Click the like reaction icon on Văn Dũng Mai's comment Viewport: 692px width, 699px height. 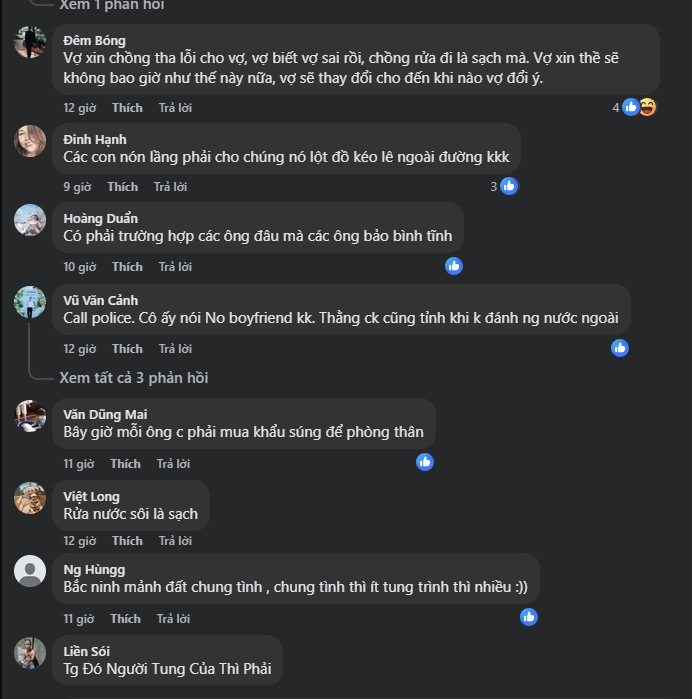tap(425, 462)
